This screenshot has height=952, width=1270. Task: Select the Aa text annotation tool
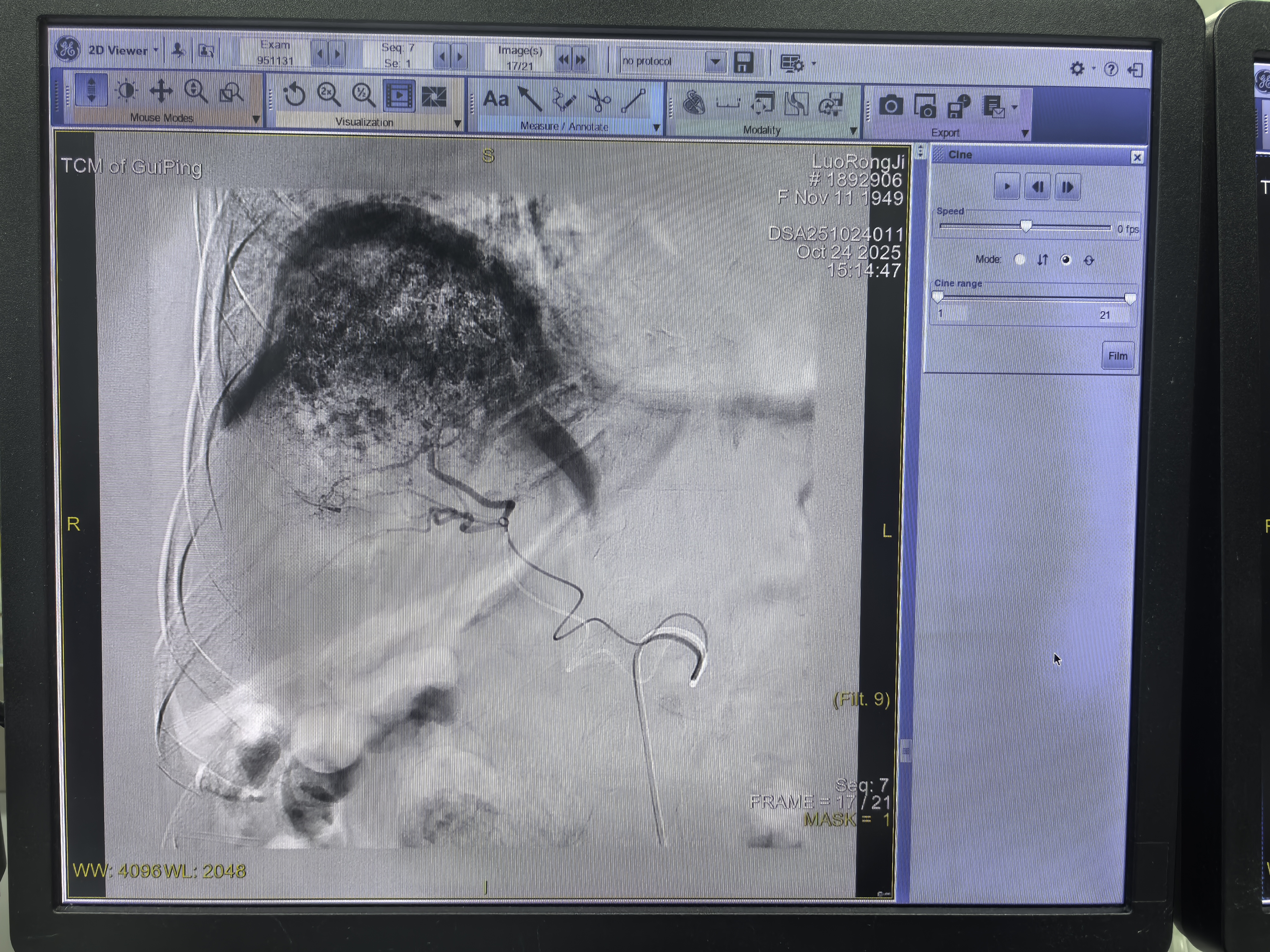(x=495, y=99)
